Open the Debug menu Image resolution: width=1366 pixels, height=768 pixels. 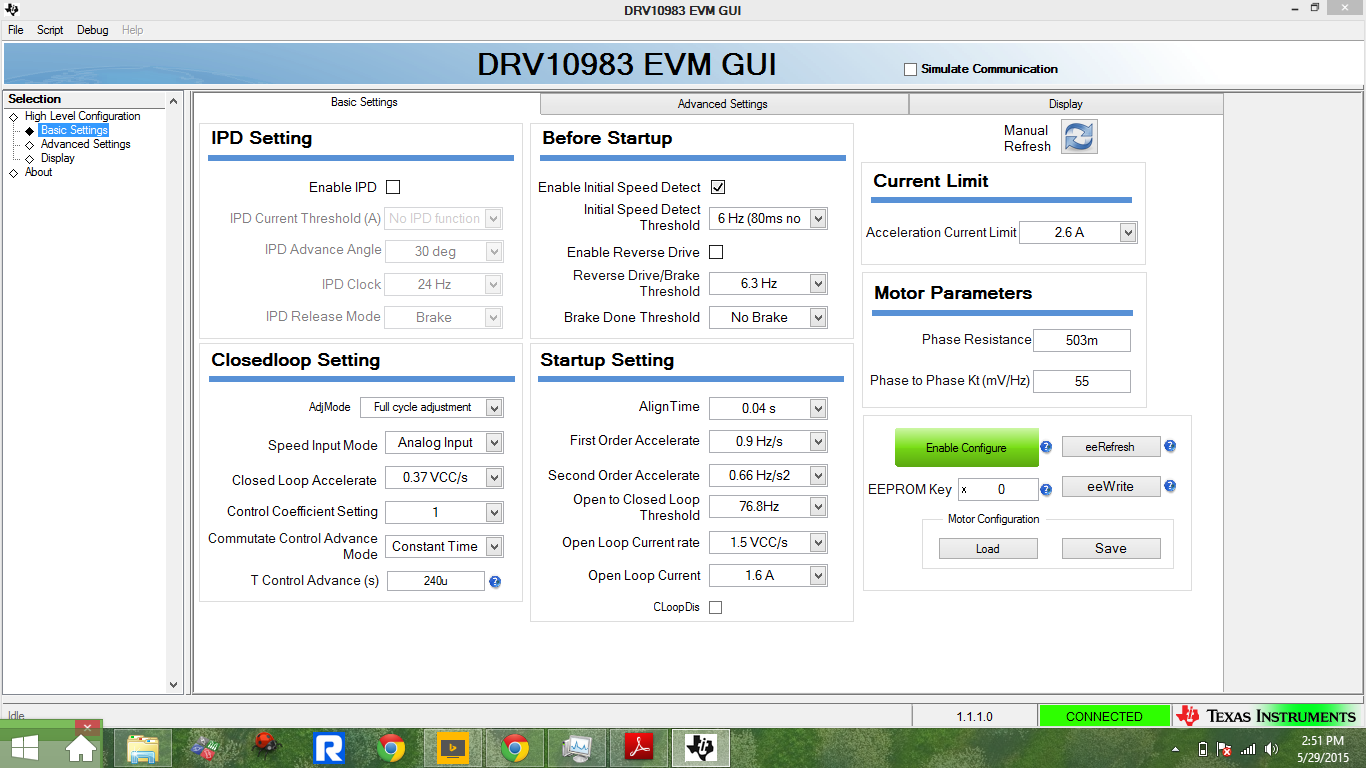coord(93,30)
